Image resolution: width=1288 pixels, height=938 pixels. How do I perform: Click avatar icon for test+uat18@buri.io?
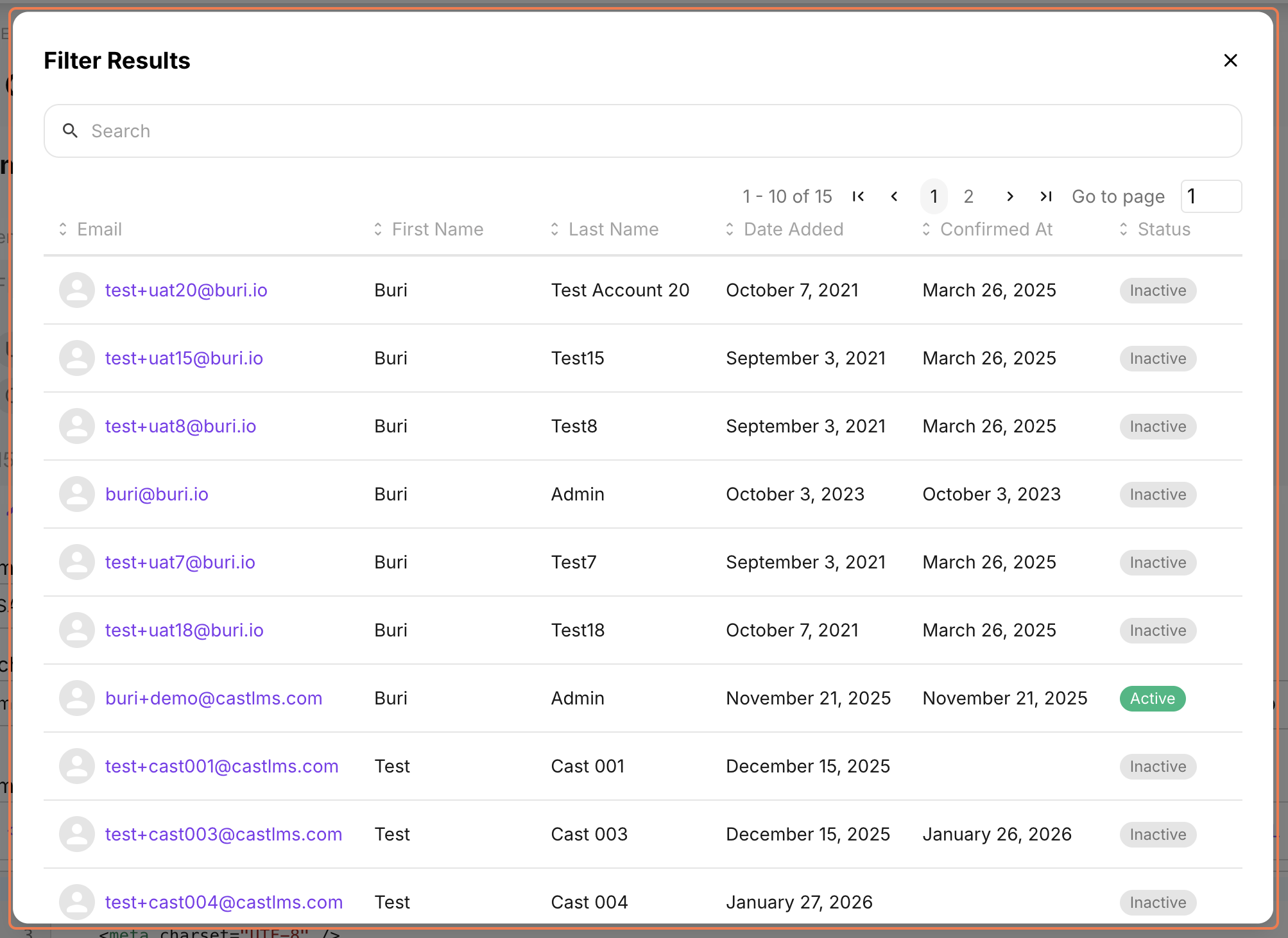[x=77, y=630]
